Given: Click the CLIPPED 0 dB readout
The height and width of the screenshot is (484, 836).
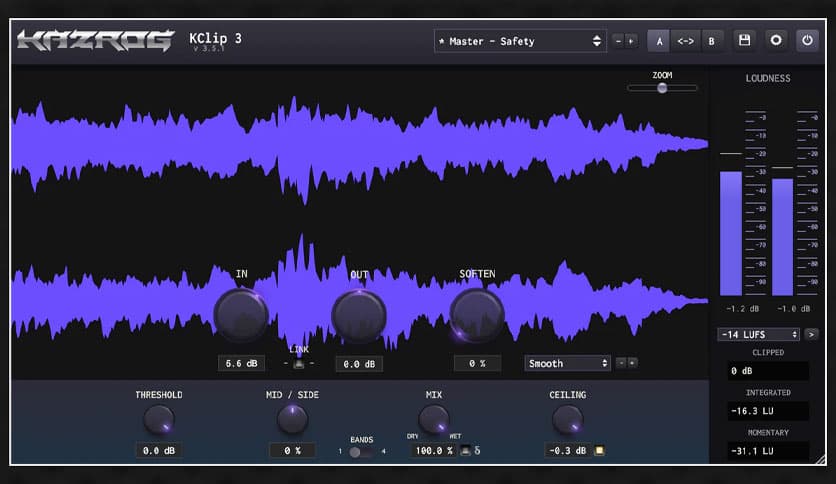Looking at the screenshot, I should [768, 371].
